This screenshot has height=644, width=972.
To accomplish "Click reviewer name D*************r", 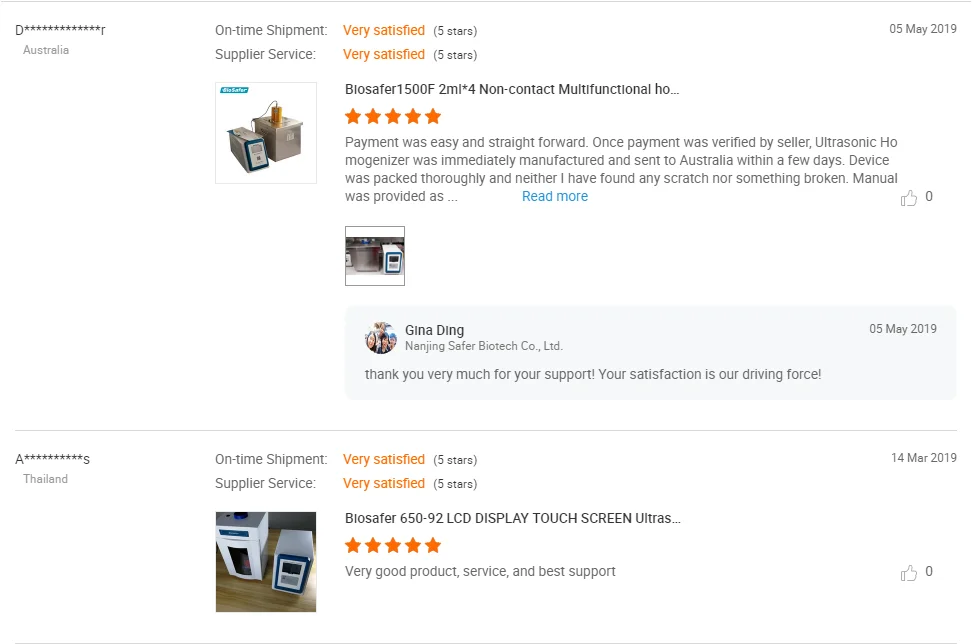I will (60, 30).
